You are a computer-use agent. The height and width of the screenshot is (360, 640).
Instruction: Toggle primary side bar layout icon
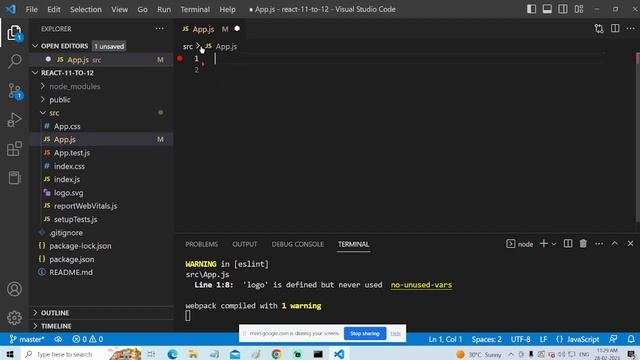click(531, 9)
